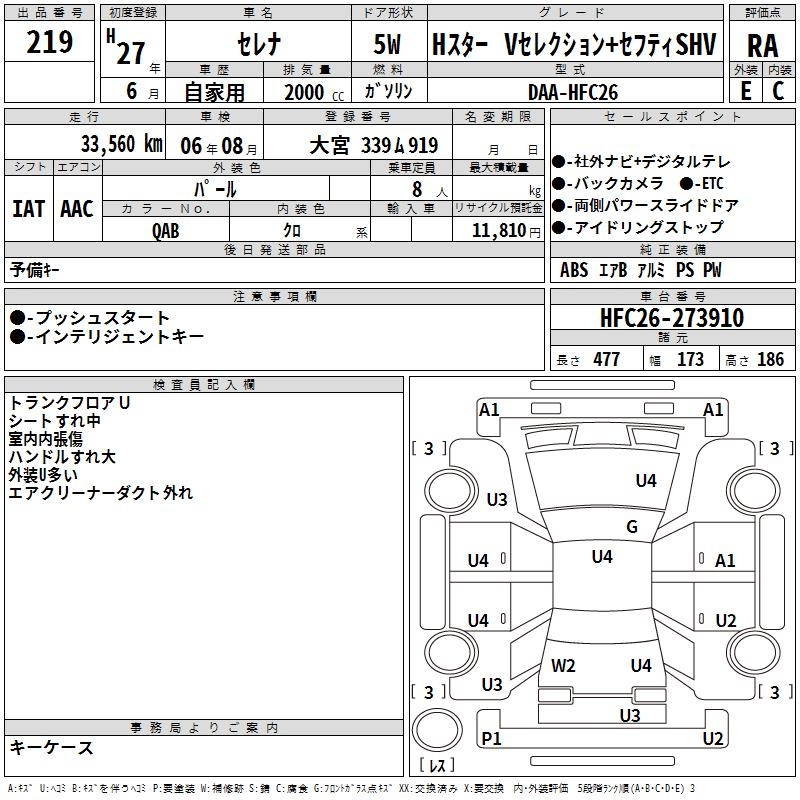Click the G mark on windshield diagram
800x800 pixels.
[632, 527]
